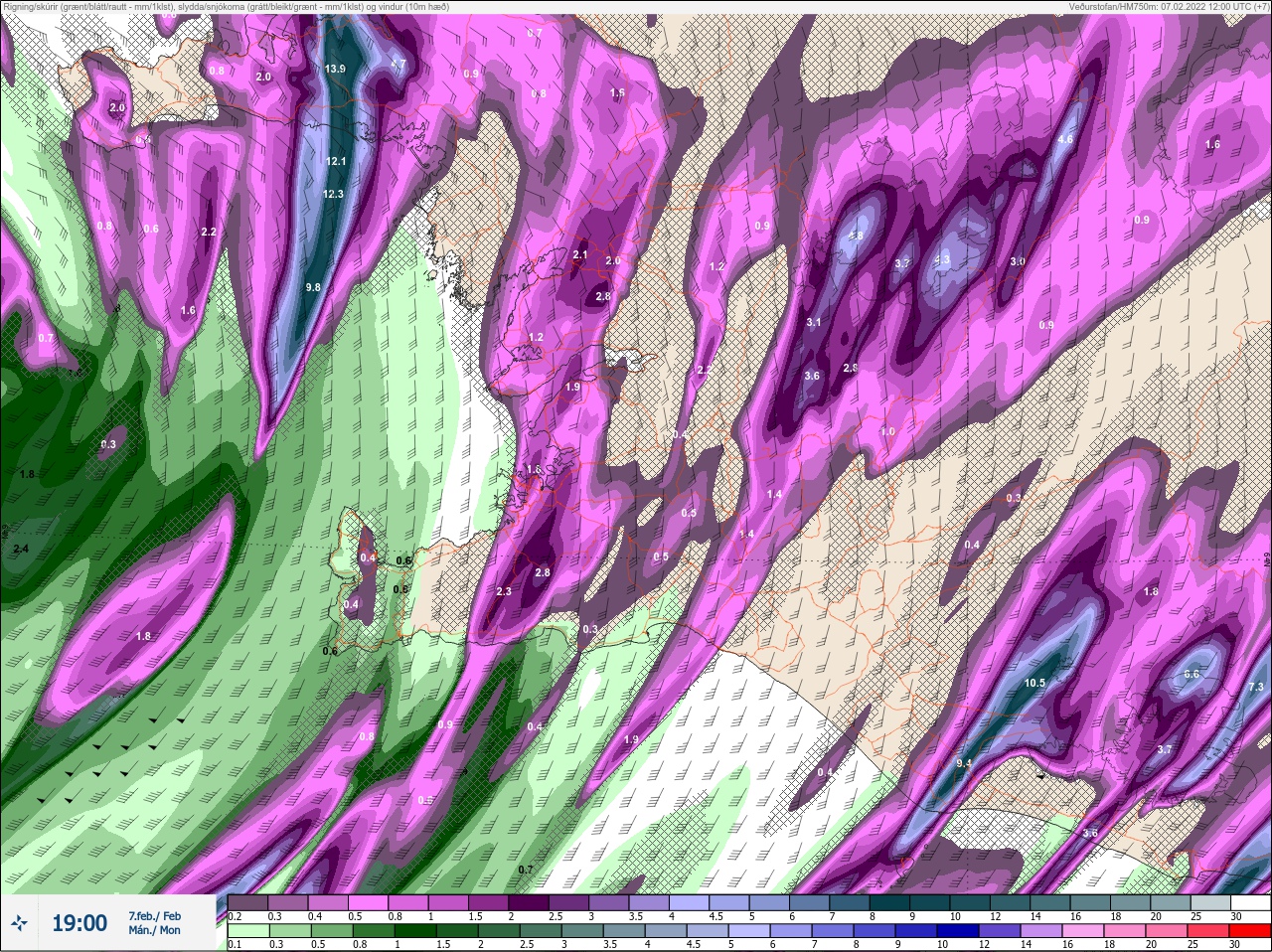Click the four-point star logo beside 19:00
1272x952 pixels.
(x=21, y=923)
